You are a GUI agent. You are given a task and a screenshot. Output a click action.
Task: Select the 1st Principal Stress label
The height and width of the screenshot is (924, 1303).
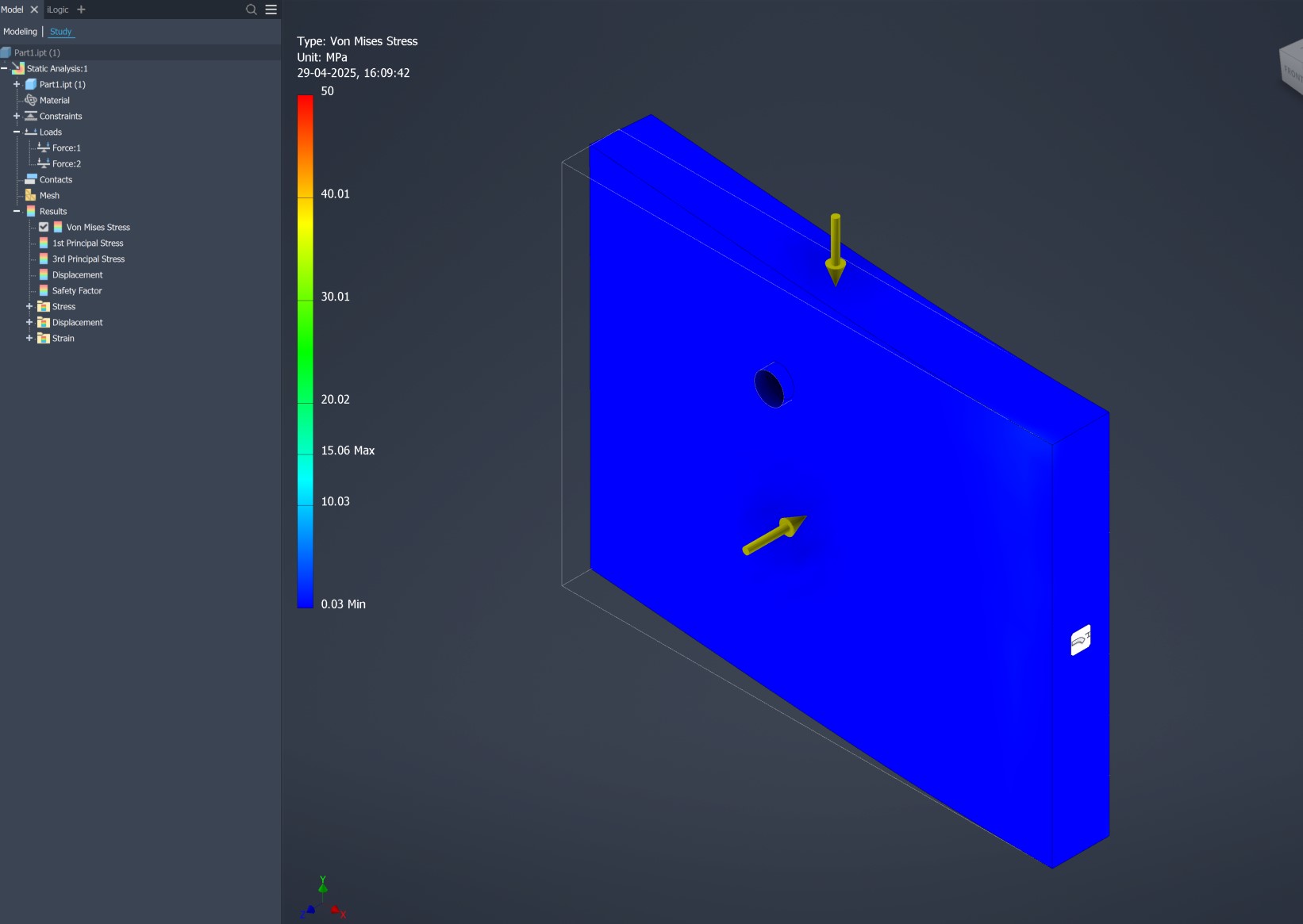coord(88,243)
